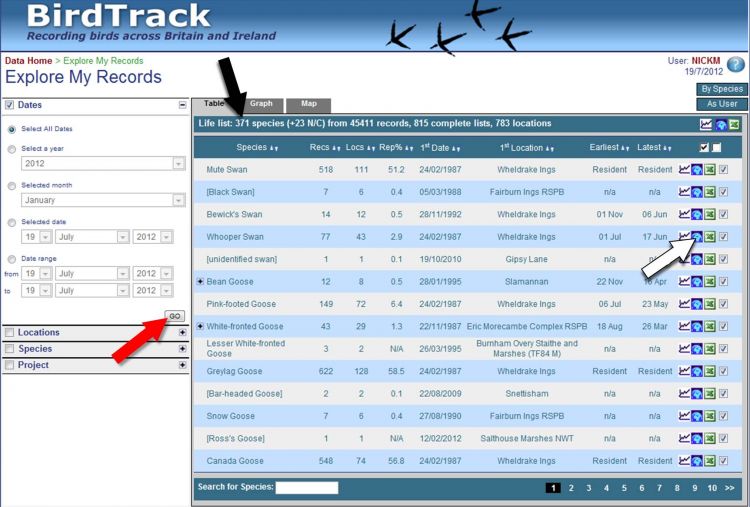
Task: Export entire life list to Excel
Action: click(733, 125)
